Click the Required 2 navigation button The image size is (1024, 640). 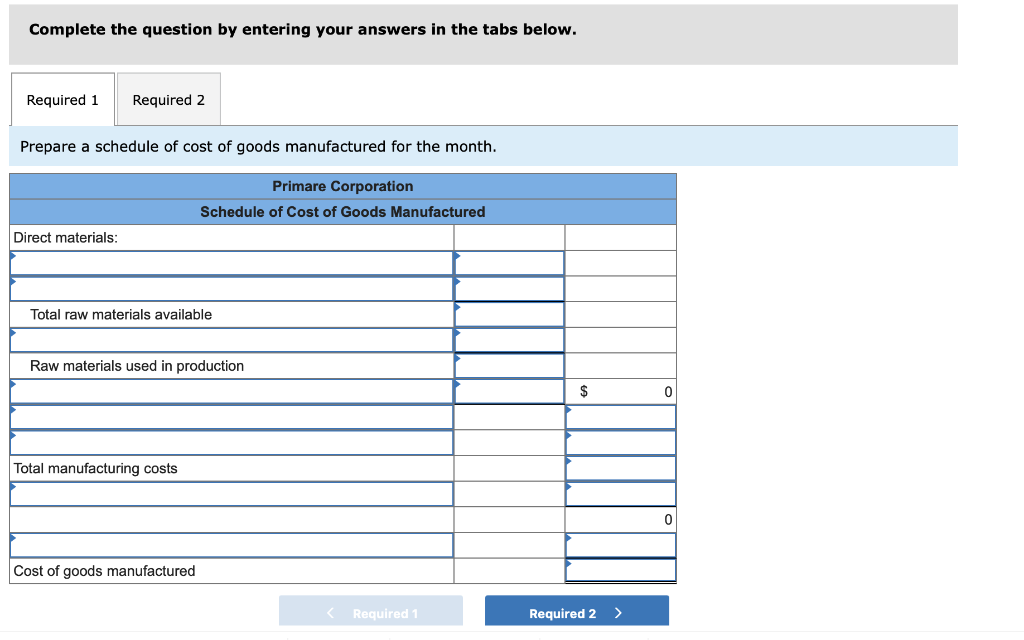point(576,611)
